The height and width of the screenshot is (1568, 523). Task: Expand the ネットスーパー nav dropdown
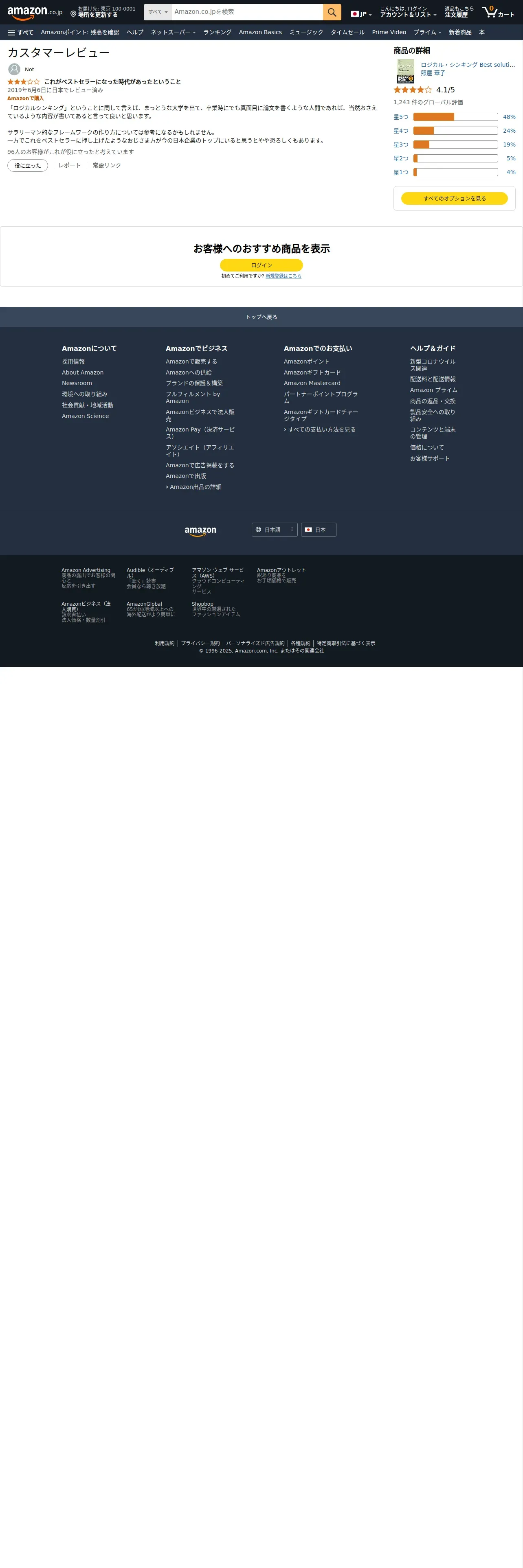(174, 32)
